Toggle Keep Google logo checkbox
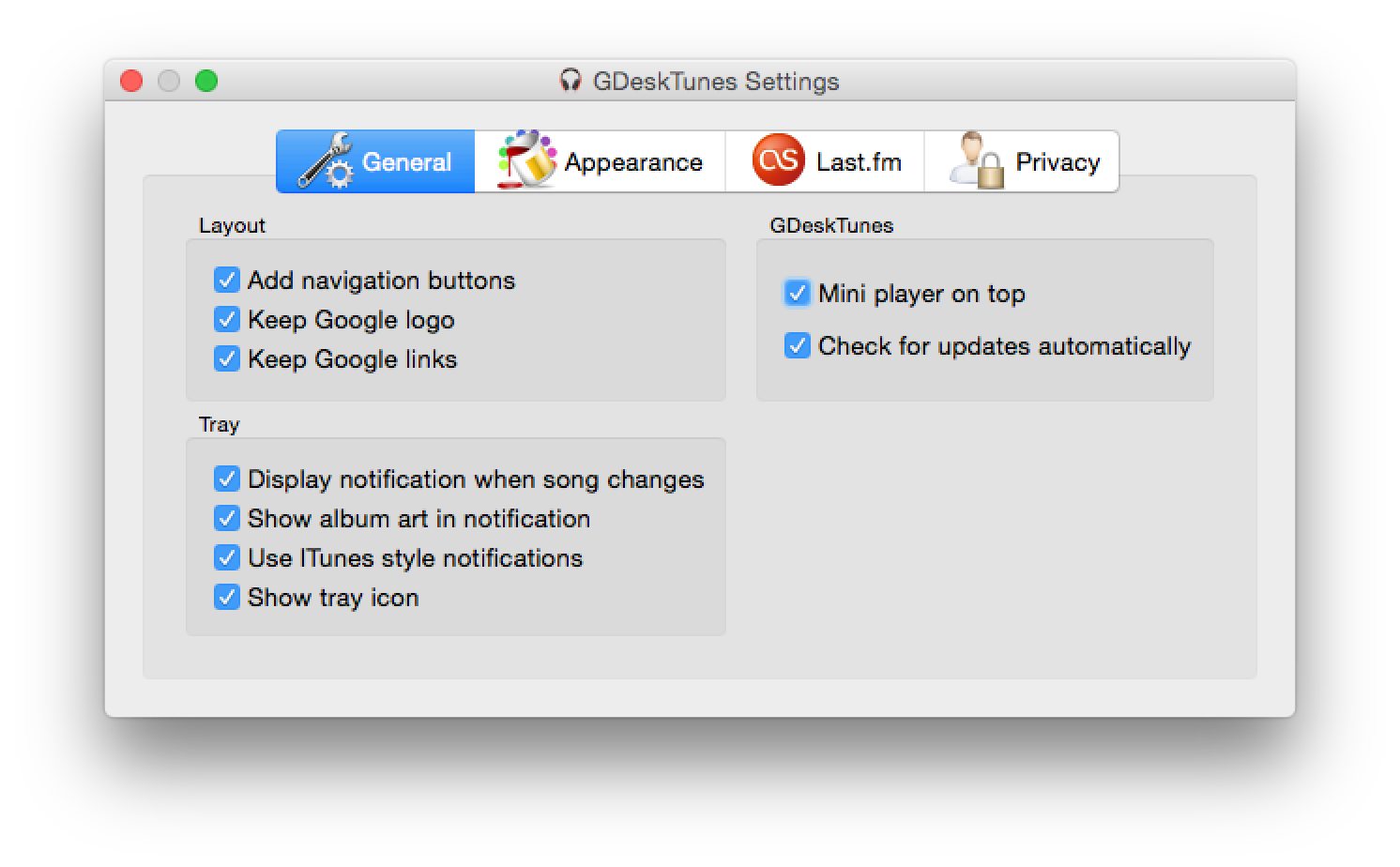Screen dimensions: 1400x867 [x=227, y=319]
